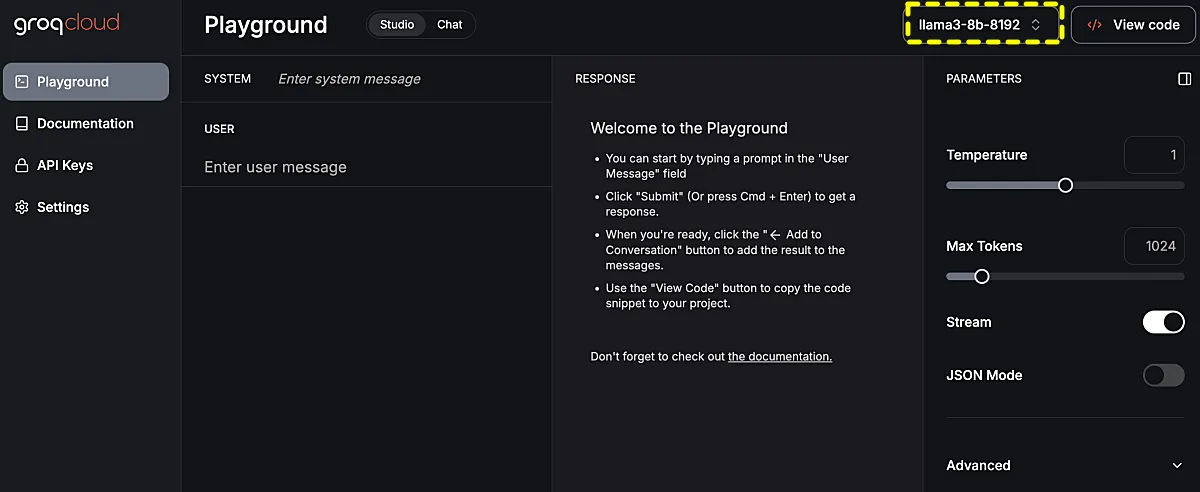Viewport: 1200px width, 492px height.
Task: Click the Max Tokens label
Action: 984,246
